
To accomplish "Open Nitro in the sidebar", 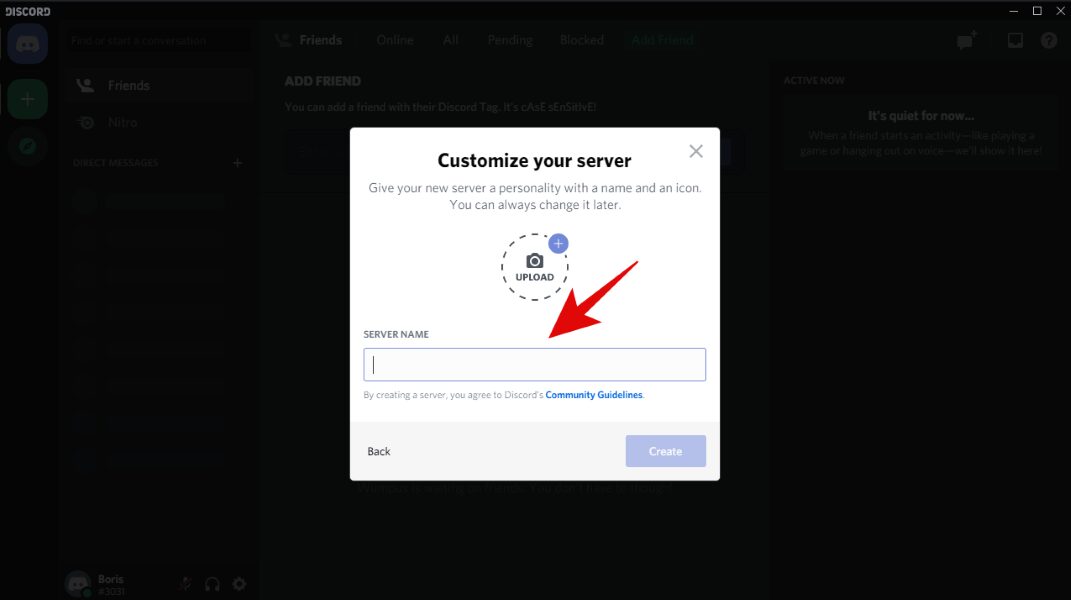I will 158,122.
